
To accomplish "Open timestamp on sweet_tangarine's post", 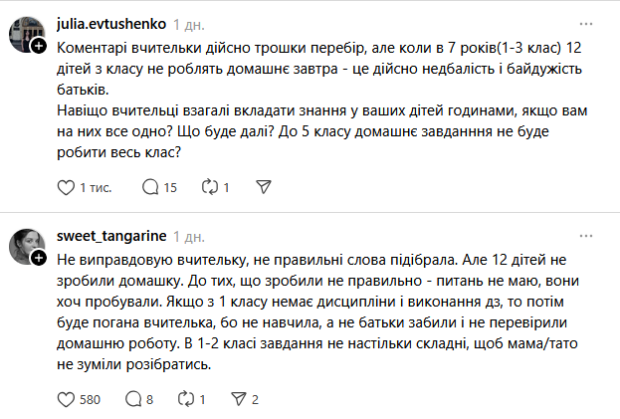I will point(189,236).
